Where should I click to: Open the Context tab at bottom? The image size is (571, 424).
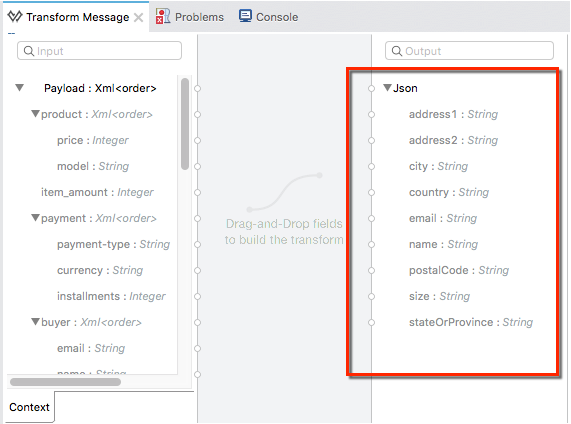click(x=29, y=407)
